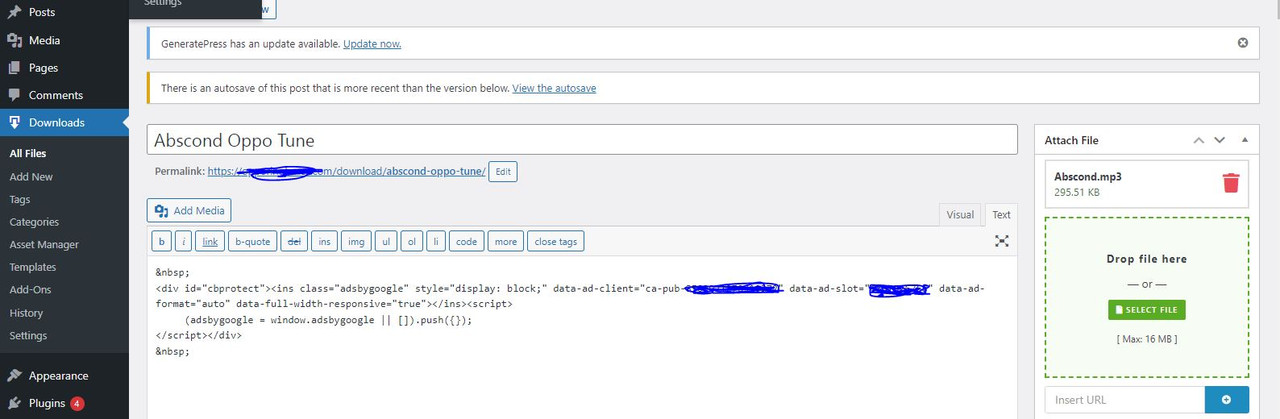
Task: Click the bold (b) quicktag
Action: coord(161,241)
